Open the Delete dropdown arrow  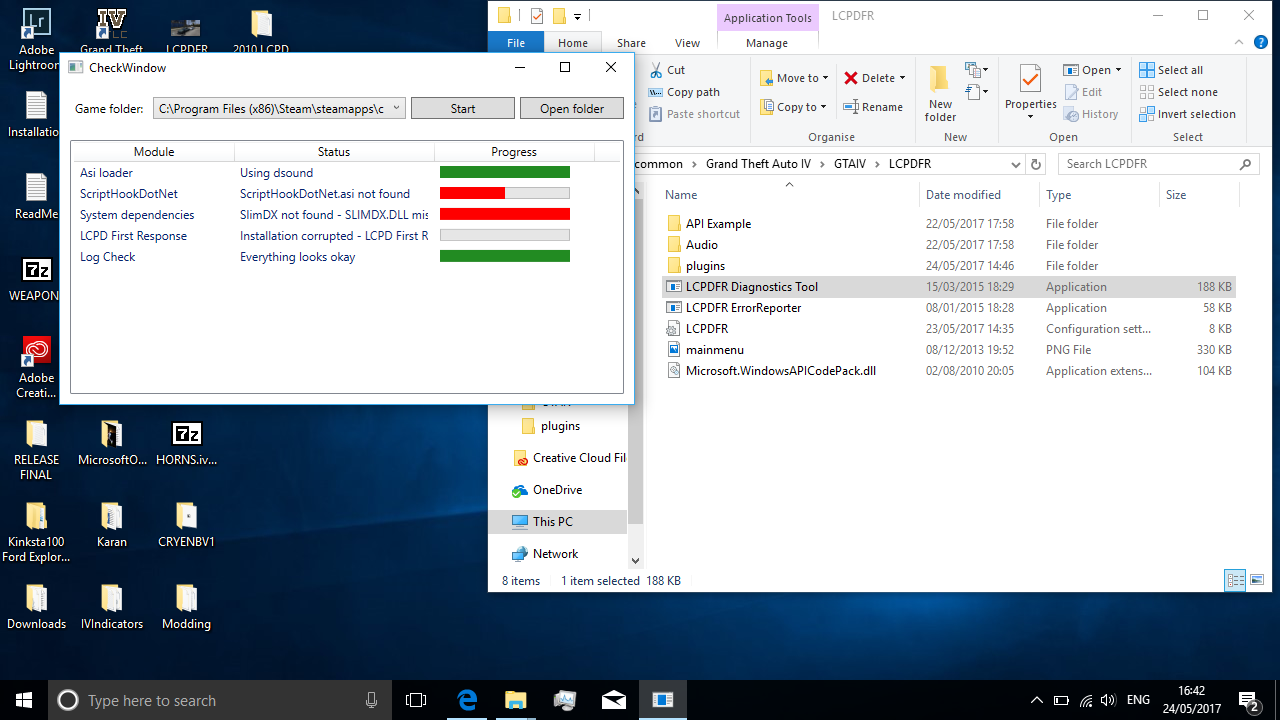tap(902, 78)
